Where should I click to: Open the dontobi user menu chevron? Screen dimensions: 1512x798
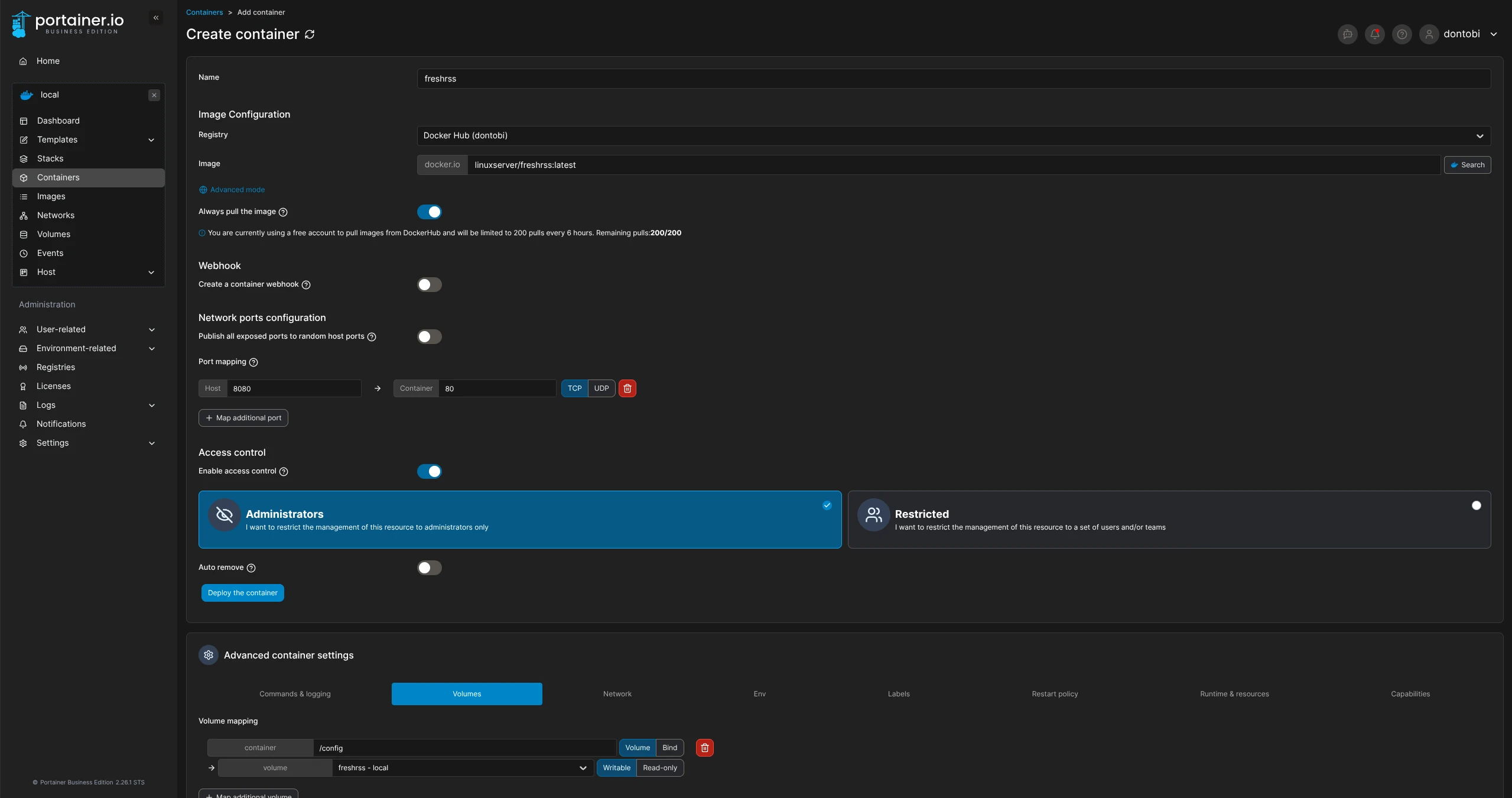(1494, 34)
